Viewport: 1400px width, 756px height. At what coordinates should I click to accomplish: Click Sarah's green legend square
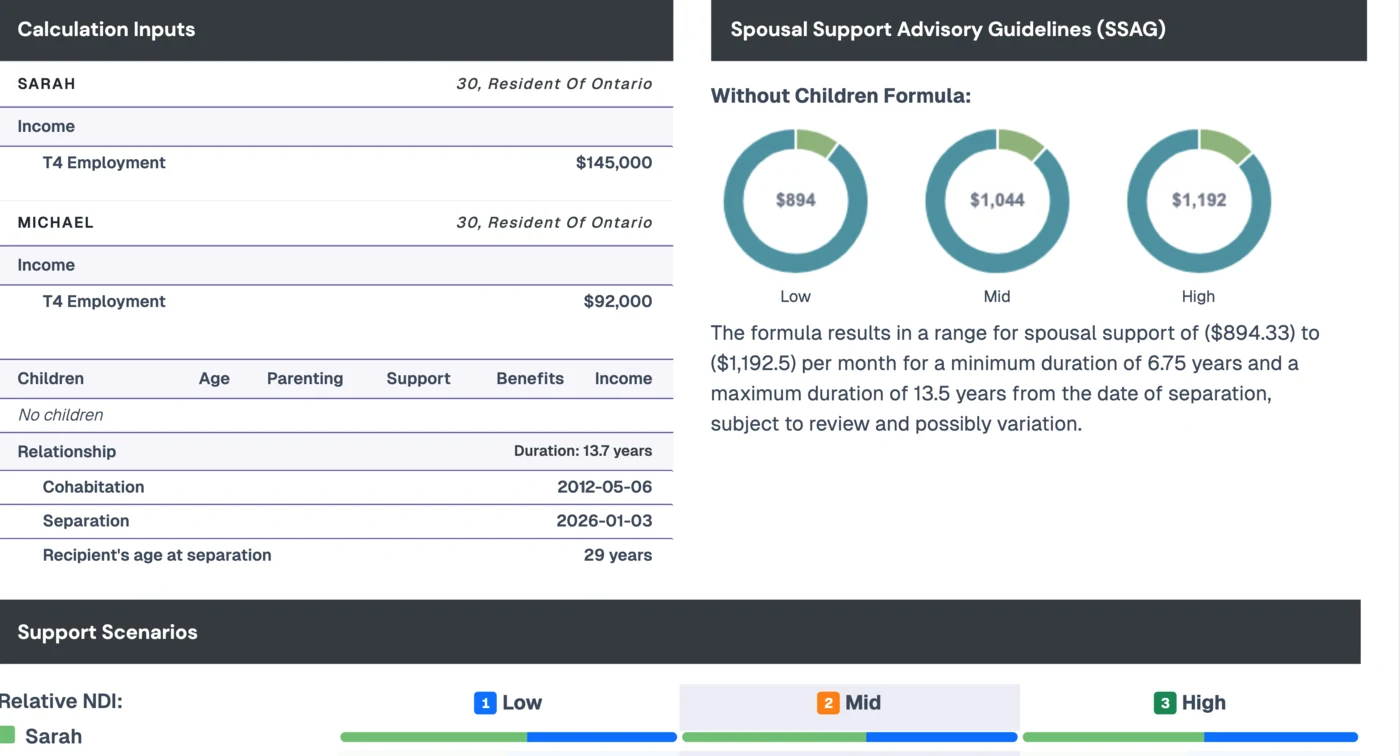(x=7, y=736)
